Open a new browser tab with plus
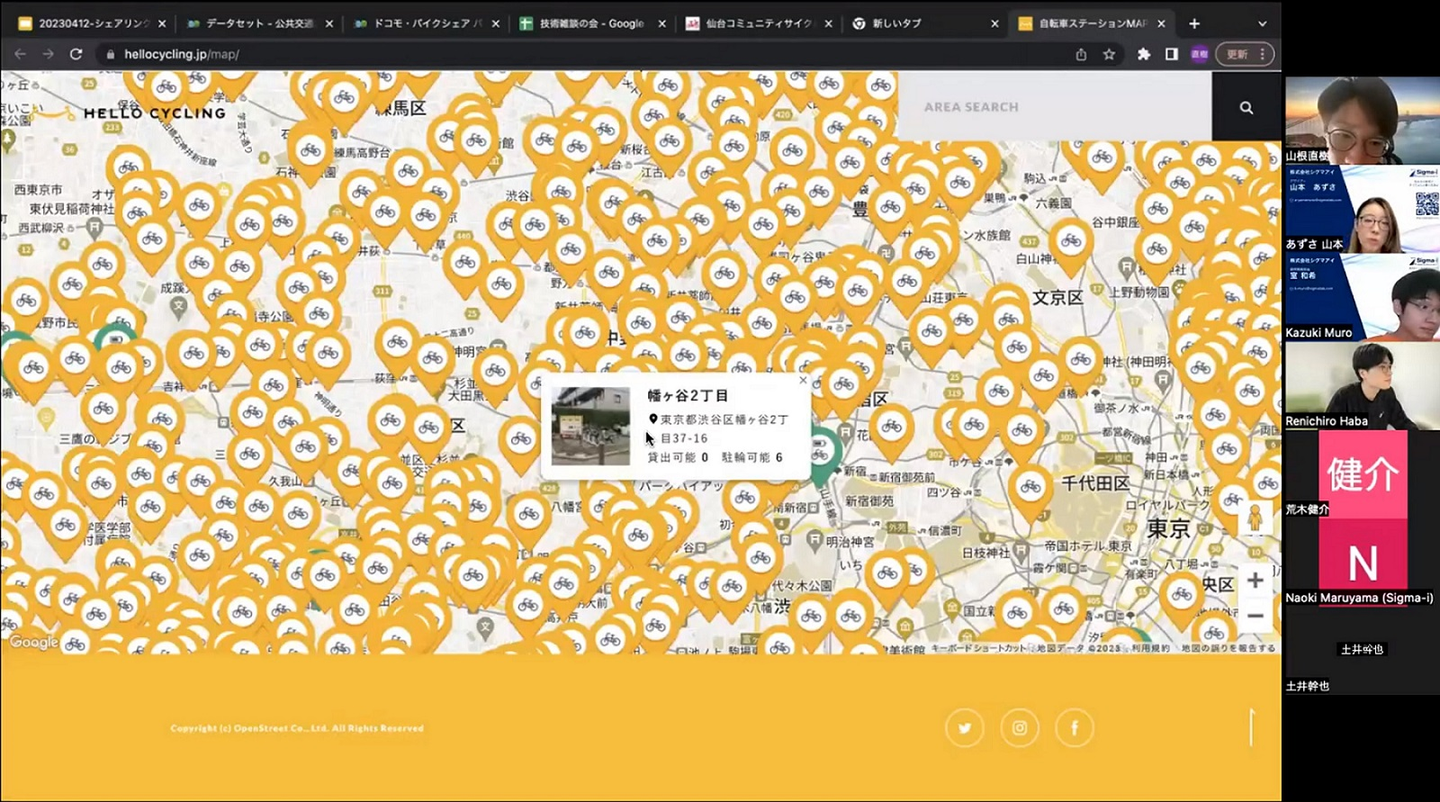The height and width of the screenshot is (802, 1440). tap(1194, 23)
